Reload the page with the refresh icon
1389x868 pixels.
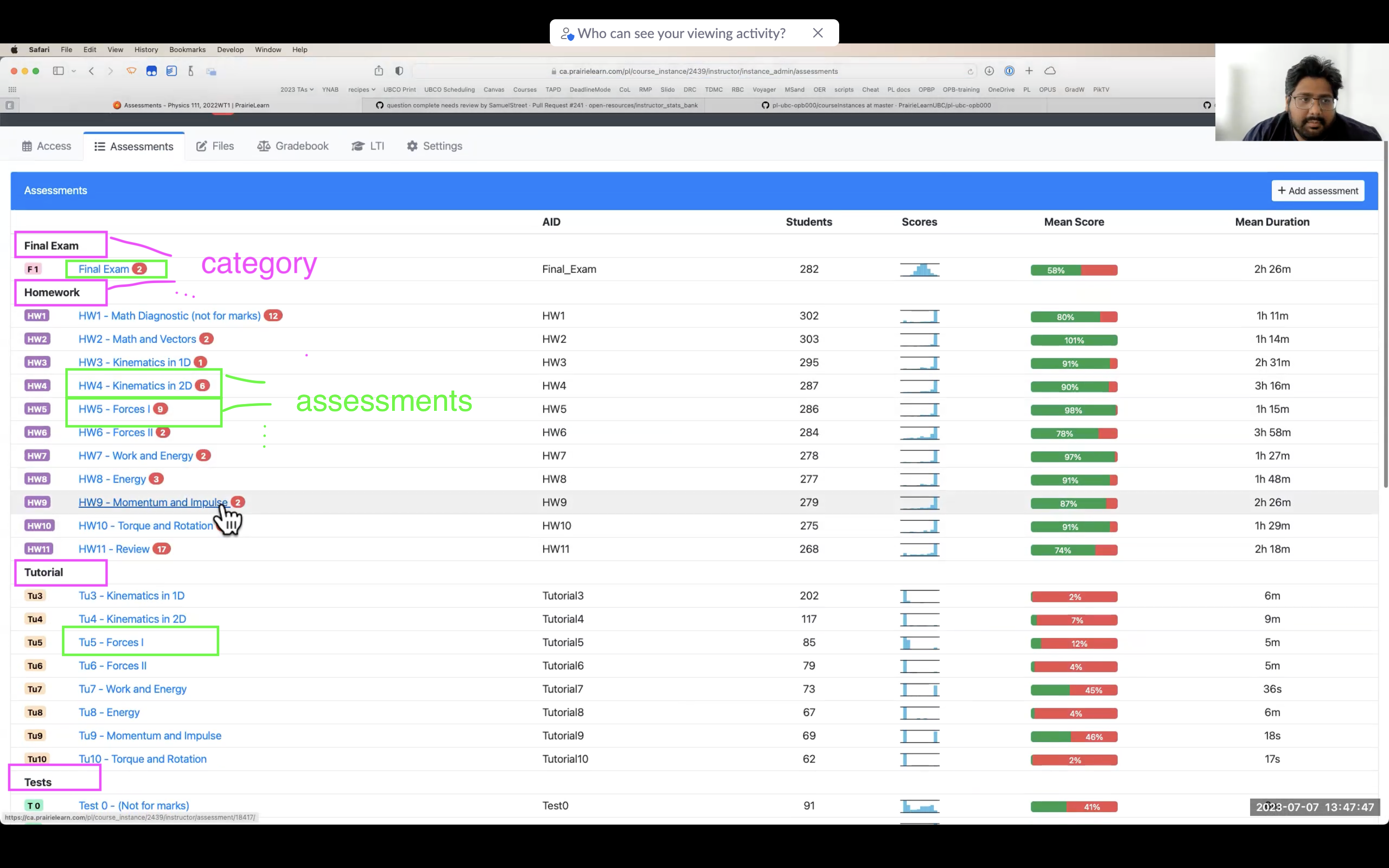[x=970, y=72]
